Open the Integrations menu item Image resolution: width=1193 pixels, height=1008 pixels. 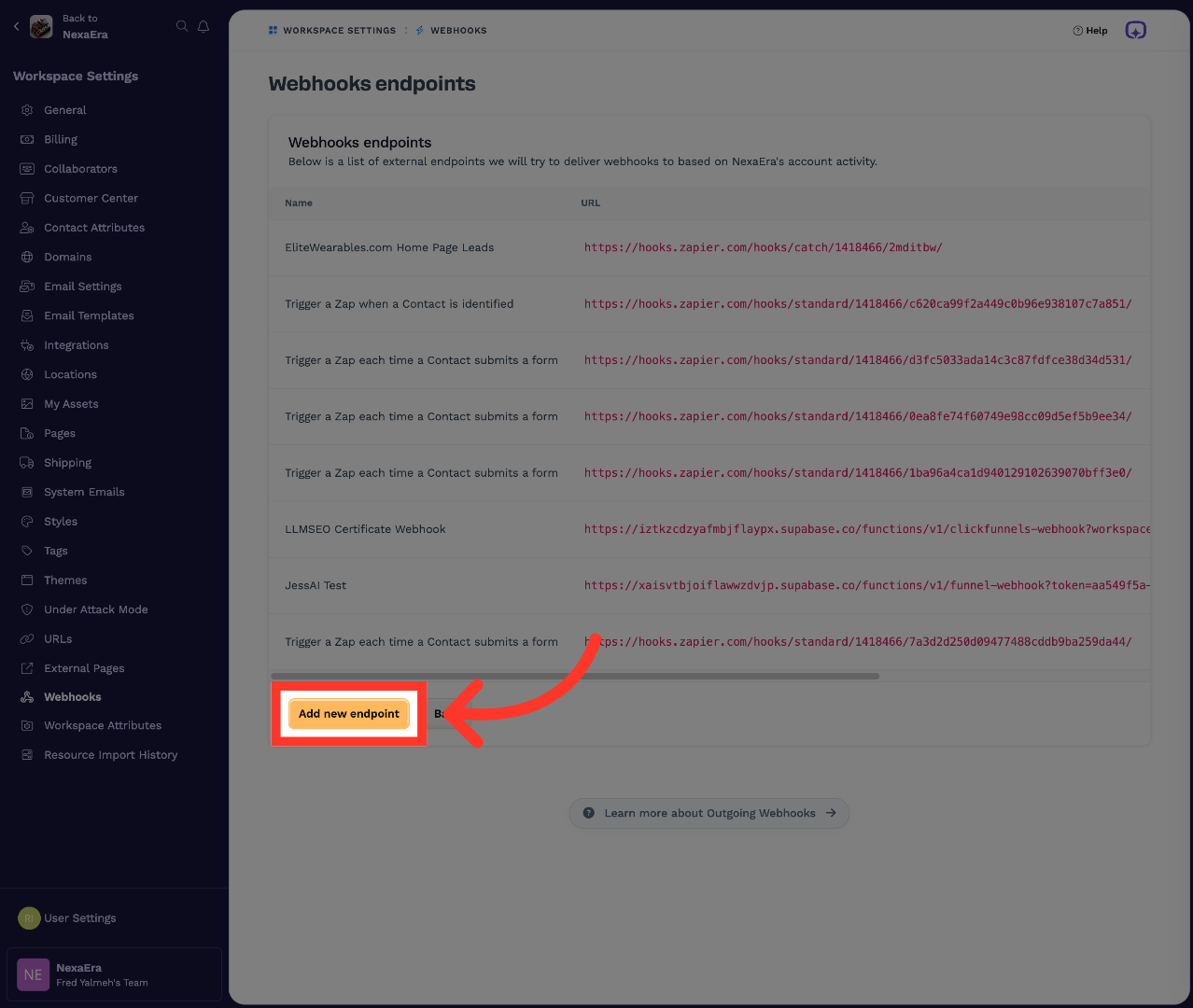tap(77, 345)
